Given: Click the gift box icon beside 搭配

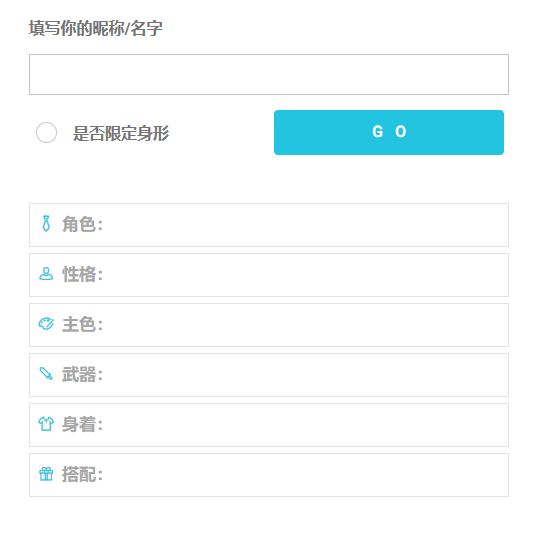Looking at the screenshot, I should (46, 474).
